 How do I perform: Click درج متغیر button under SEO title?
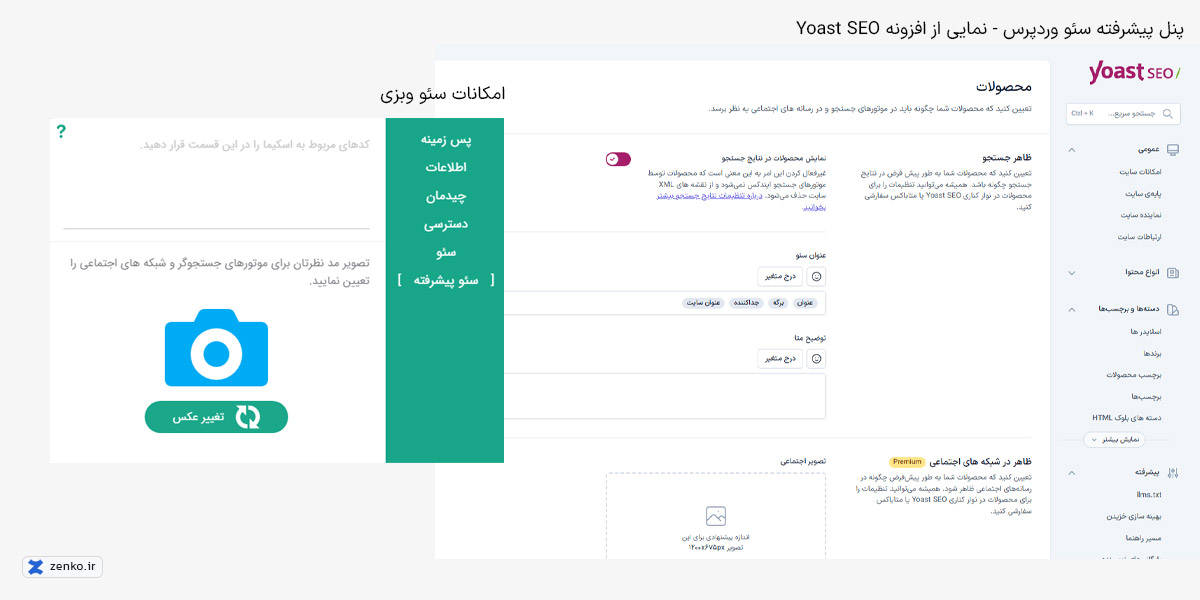coord(781,275)
